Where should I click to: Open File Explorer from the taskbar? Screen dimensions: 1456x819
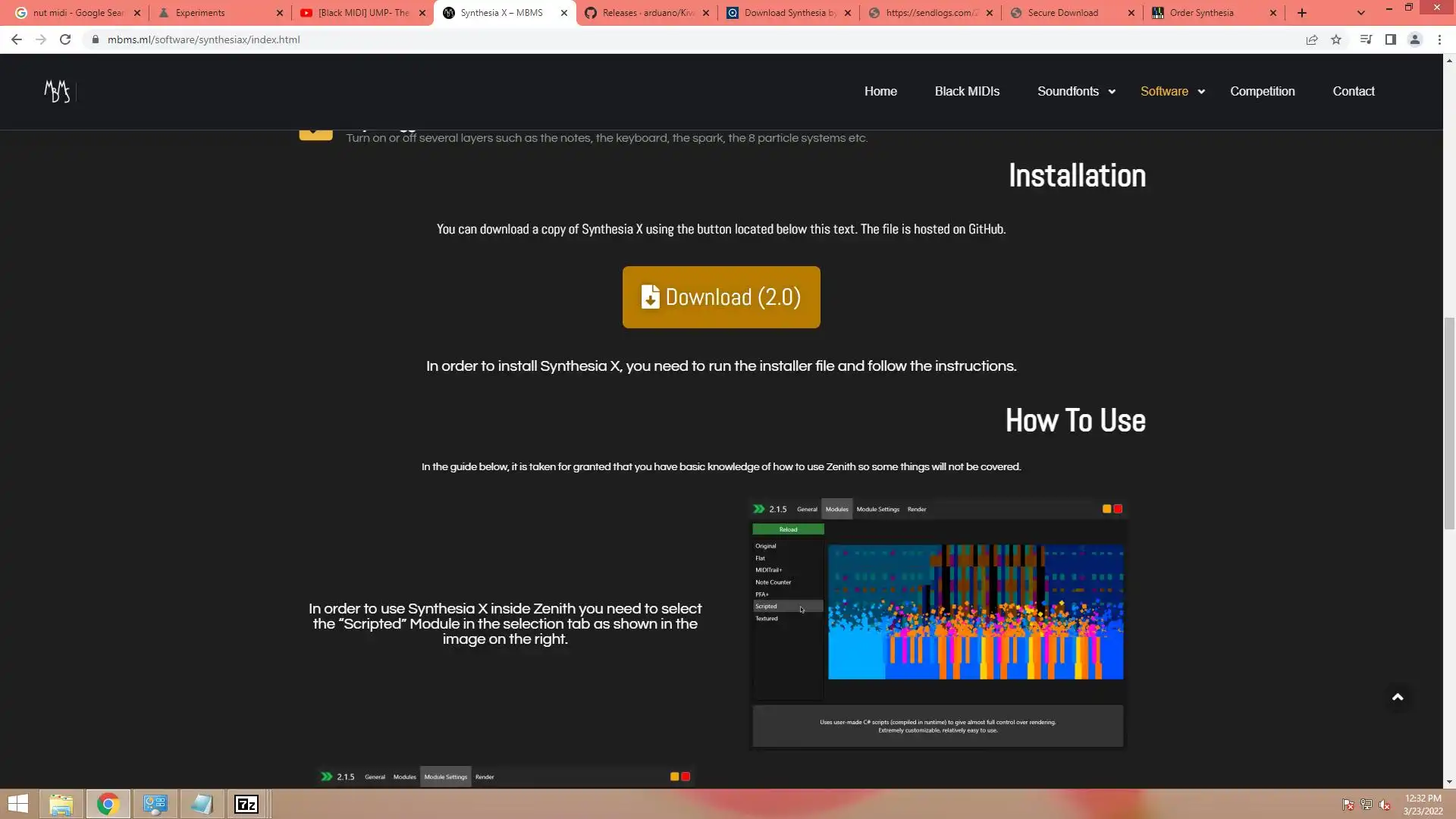click(x=61, y=804)
